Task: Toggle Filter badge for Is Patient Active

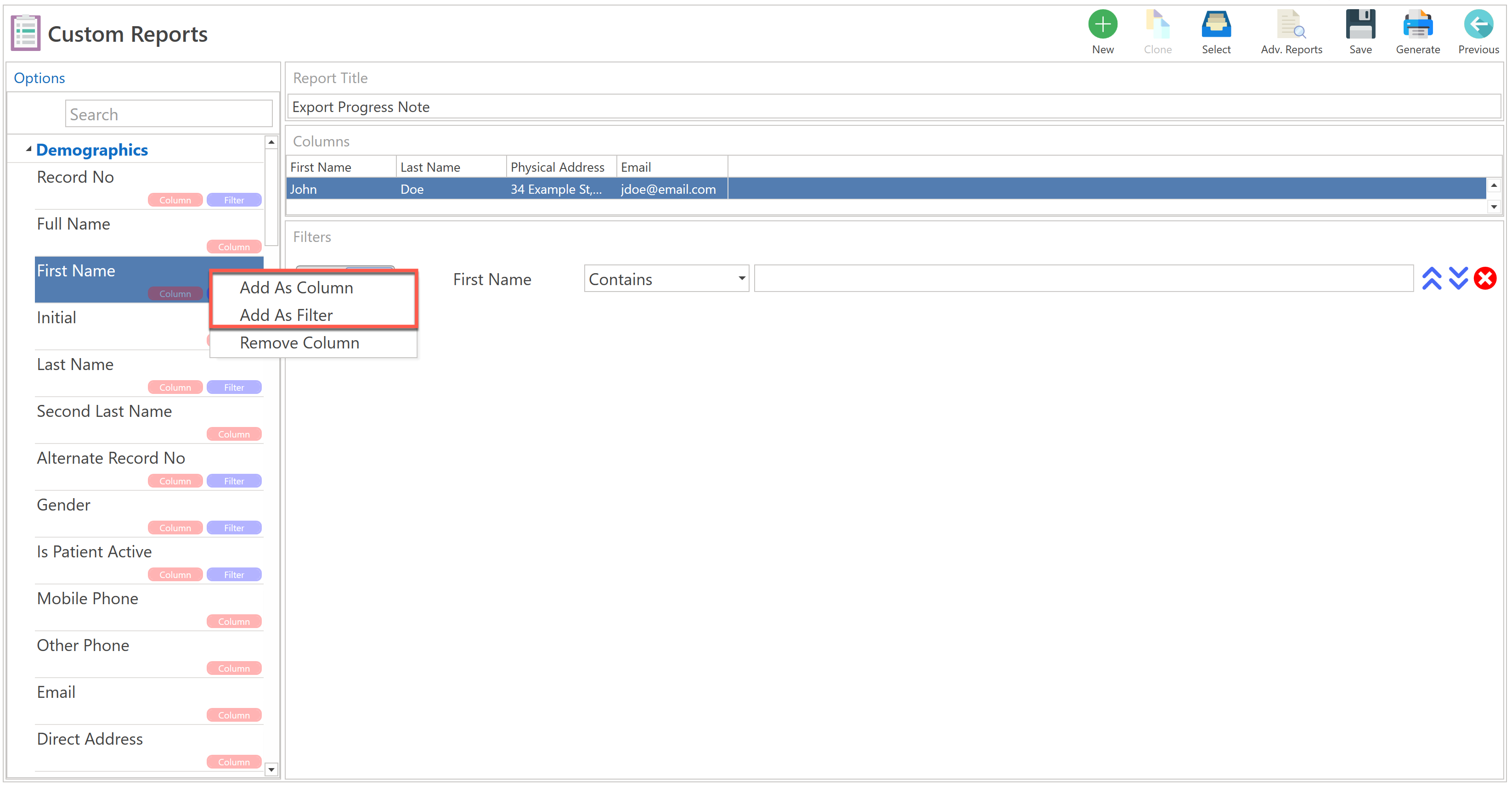Action: 234,575
